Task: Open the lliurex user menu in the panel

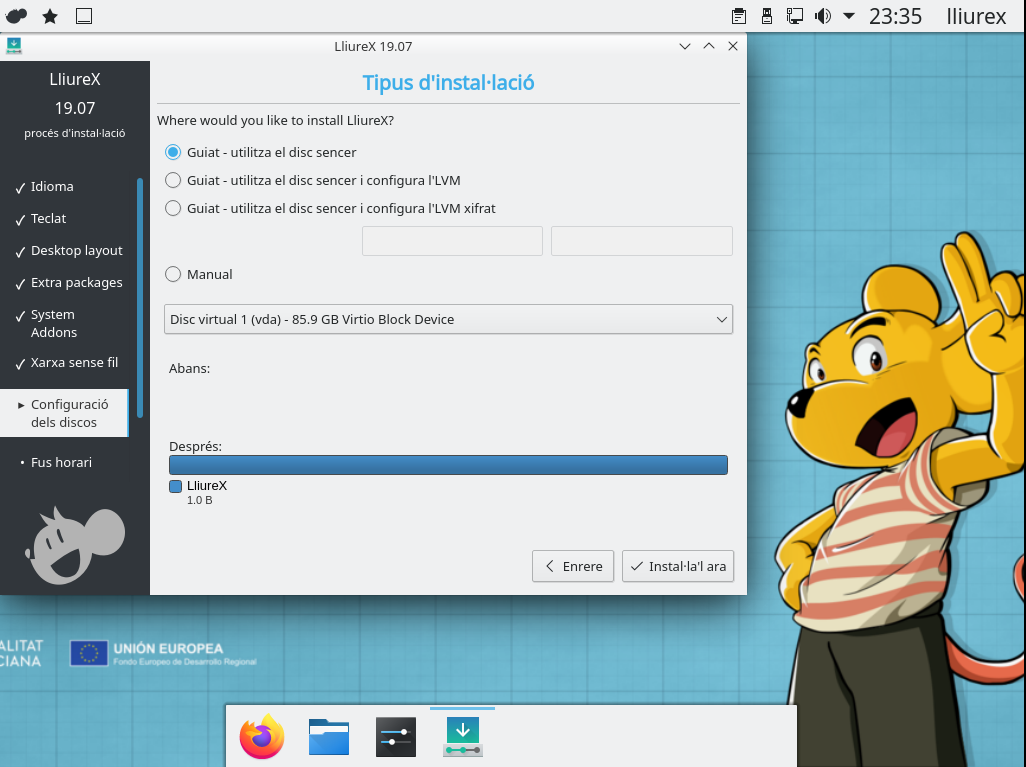Action: tap(976, 16)
